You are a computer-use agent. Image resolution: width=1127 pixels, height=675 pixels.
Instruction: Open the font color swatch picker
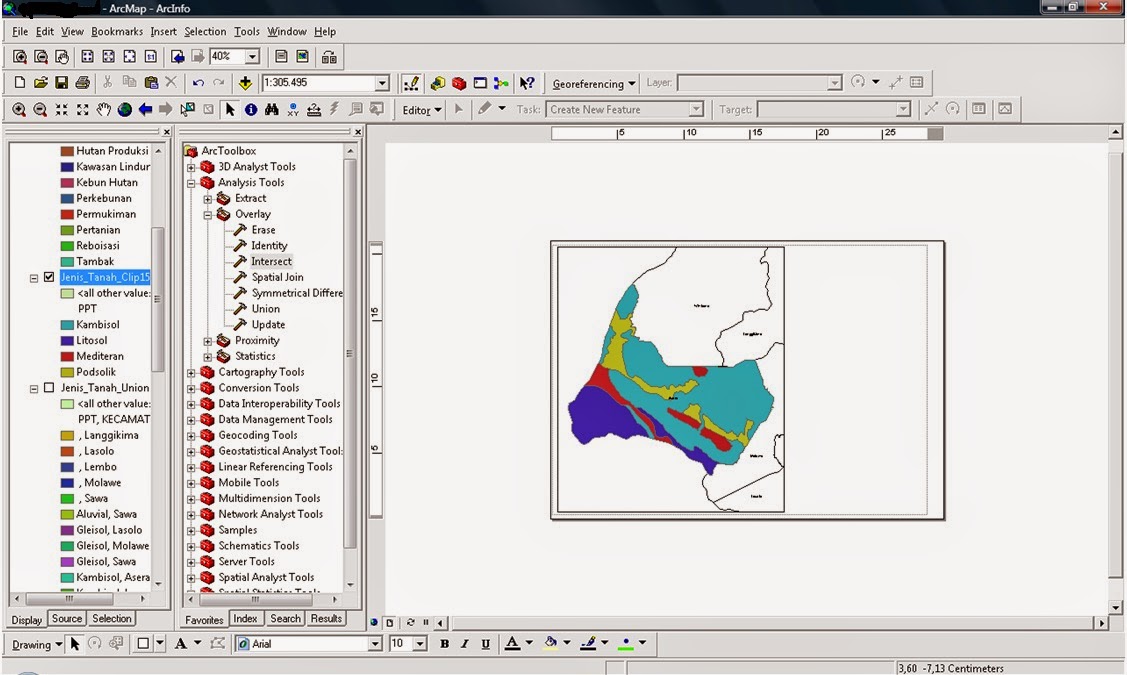(528, 644)
